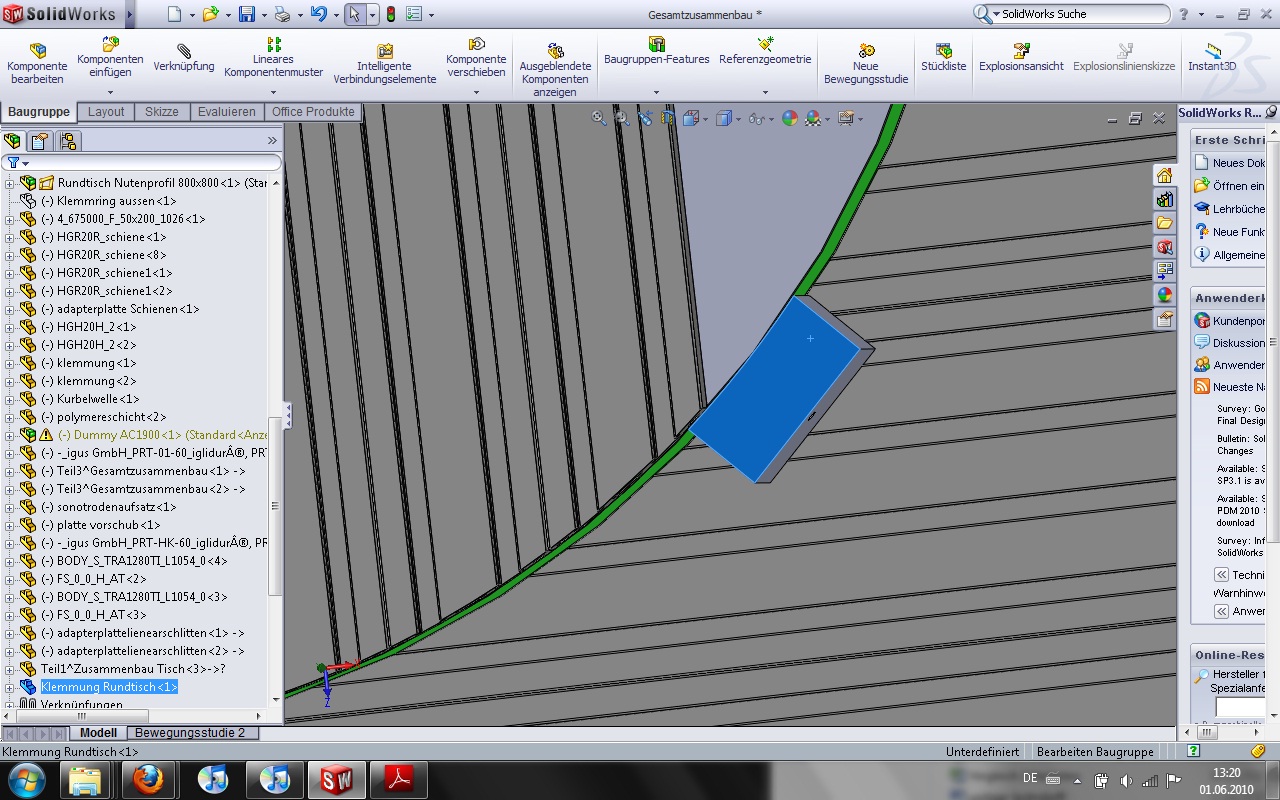Screen dimensions: 1280x800
Task: Toggle the Instant3D button
Action: click(1212, 58)
